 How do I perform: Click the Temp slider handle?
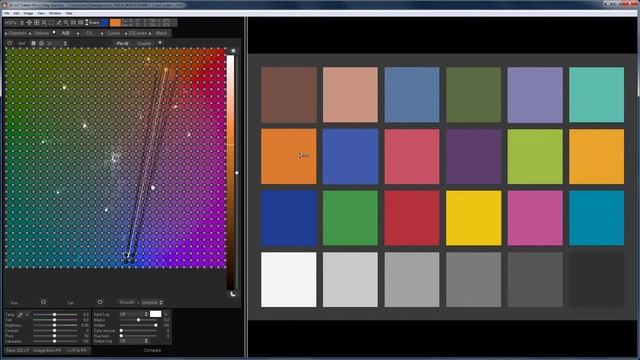point(54,315)
